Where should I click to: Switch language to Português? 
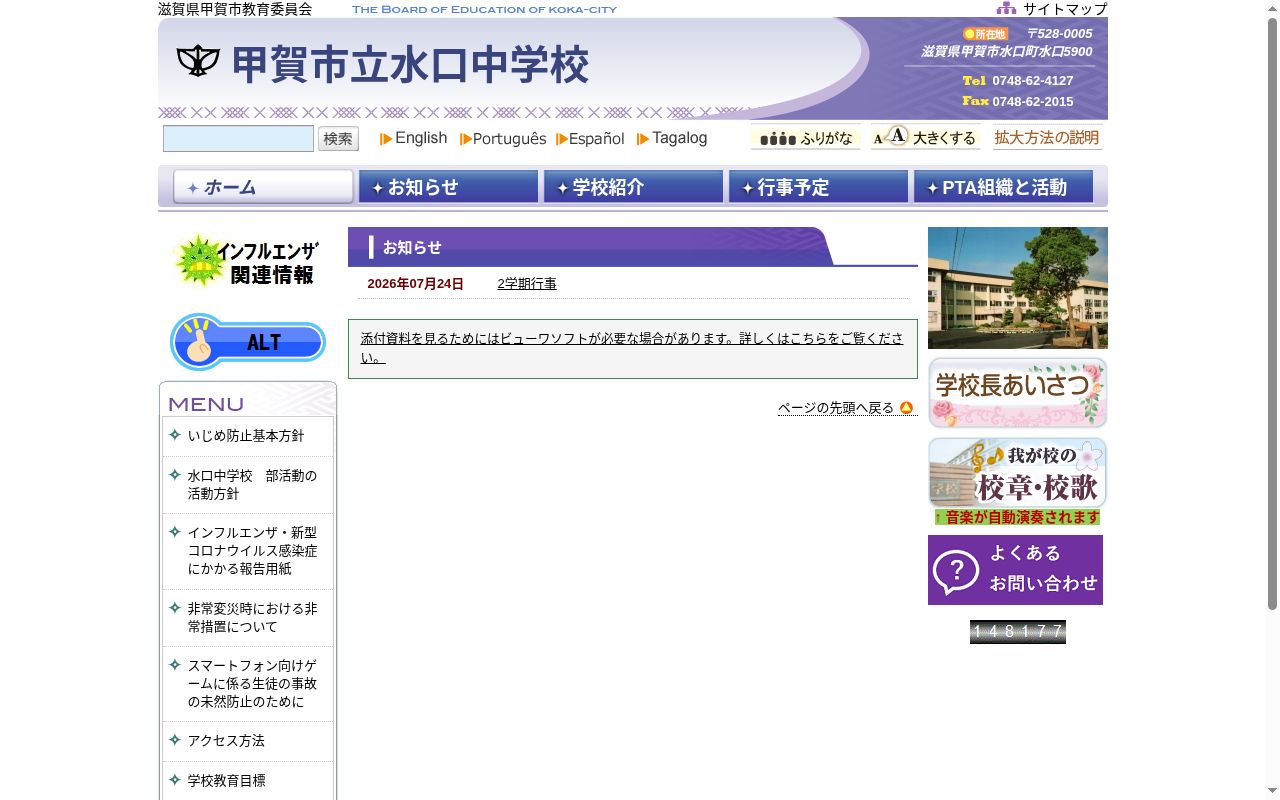pos(503,139)
